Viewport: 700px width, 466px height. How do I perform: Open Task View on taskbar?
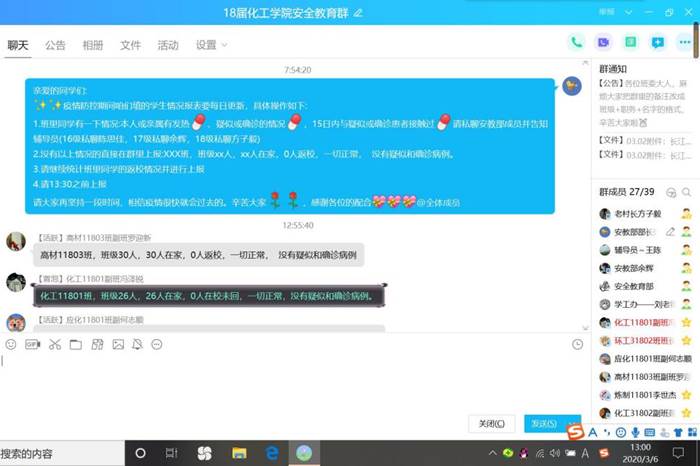point(172,454)
